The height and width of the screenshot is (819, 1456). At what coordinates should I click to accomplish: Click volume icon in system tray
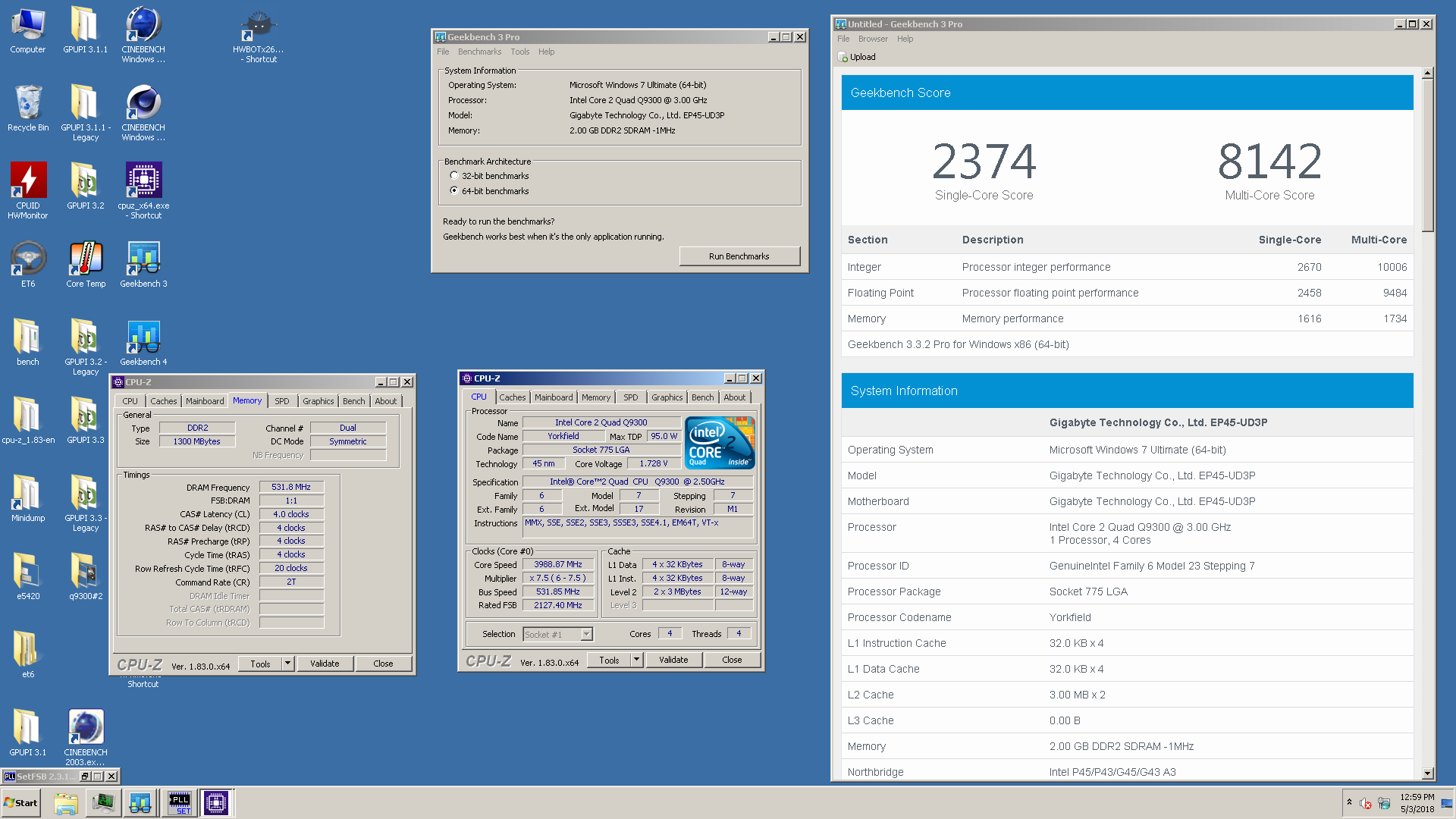pos(1366,803)
